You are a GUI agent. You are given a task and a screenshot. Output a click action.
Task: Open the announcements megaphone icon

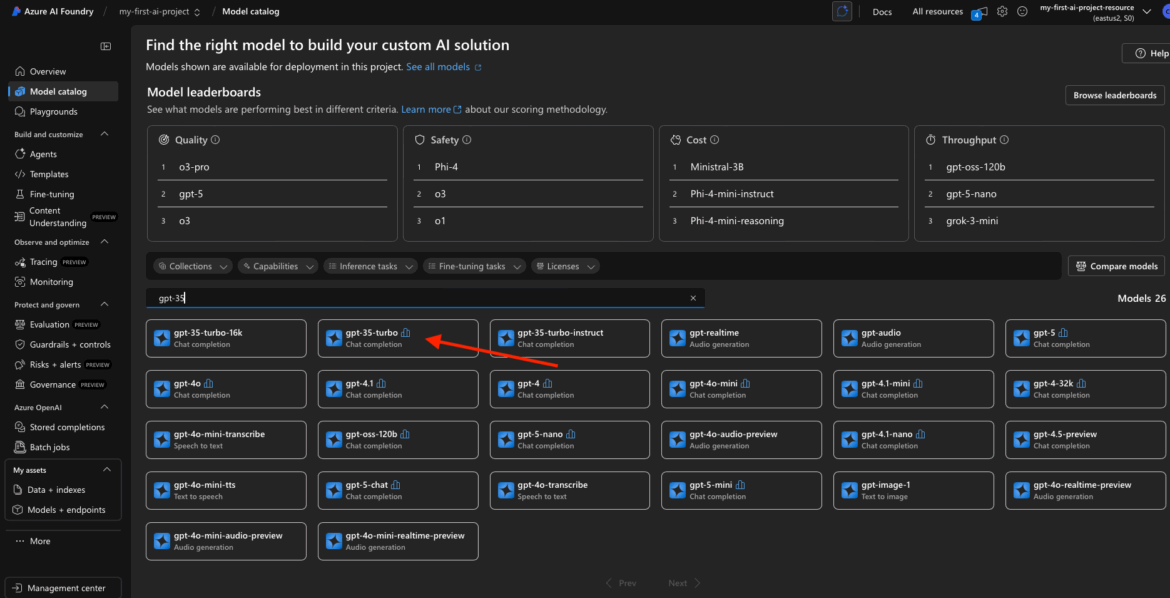[980, 12]
